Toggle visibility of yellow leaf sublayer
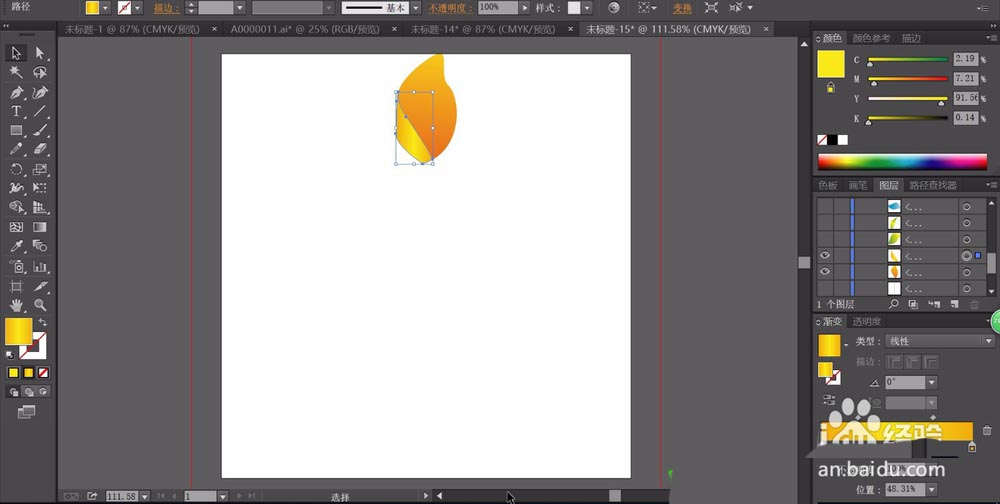 tap(825, 255)
